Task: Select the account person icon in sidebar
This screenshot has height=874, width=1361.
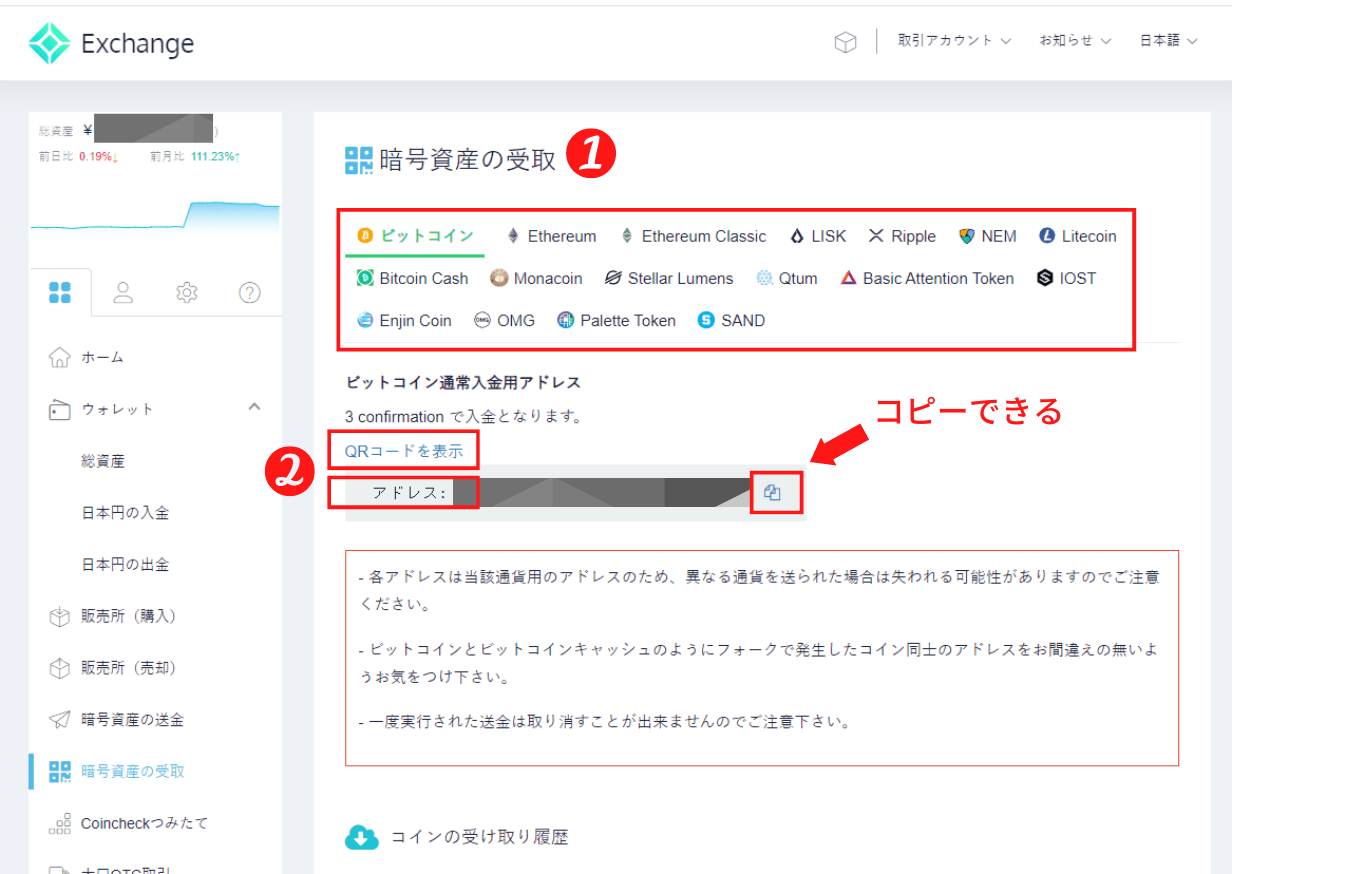Action: point(122,293)
